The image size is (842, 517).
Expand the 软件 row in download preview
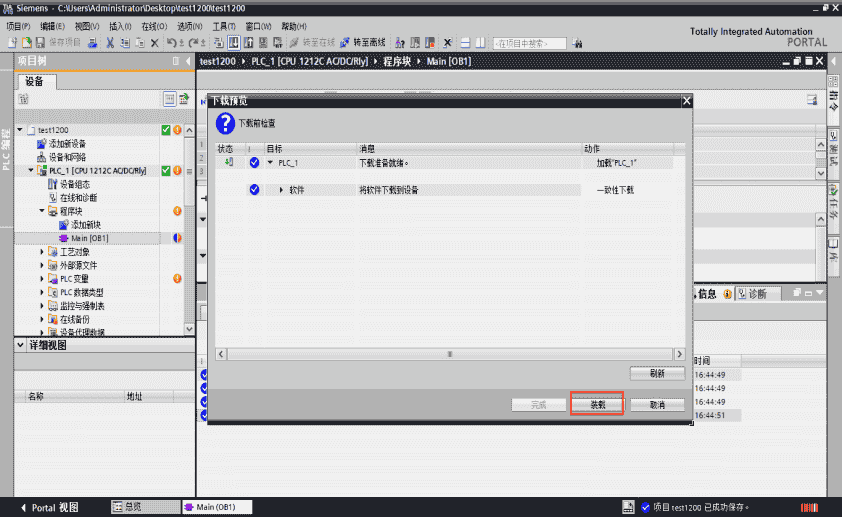click(x=281, y=189)
